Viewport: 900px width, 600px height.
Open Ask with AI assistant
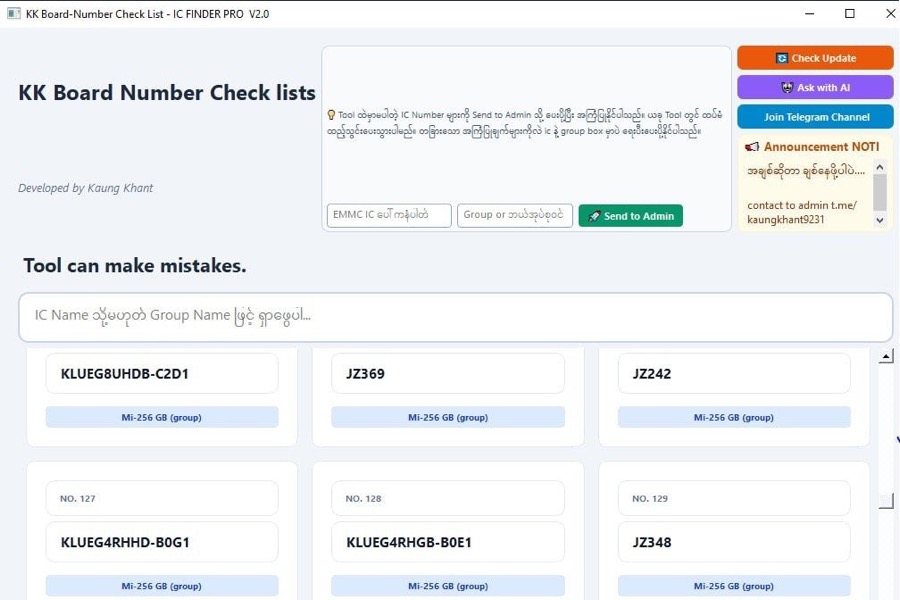(x=815, y=87)
